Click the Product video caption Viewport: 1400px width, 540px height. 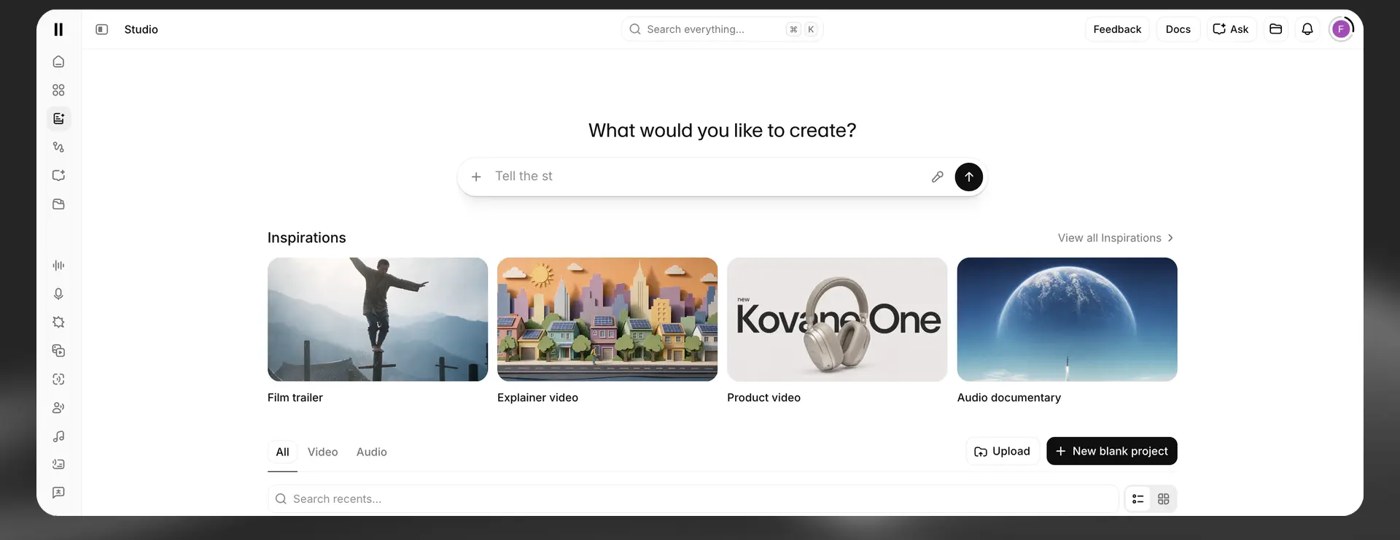pyautogui.click(x=764, y=398)
